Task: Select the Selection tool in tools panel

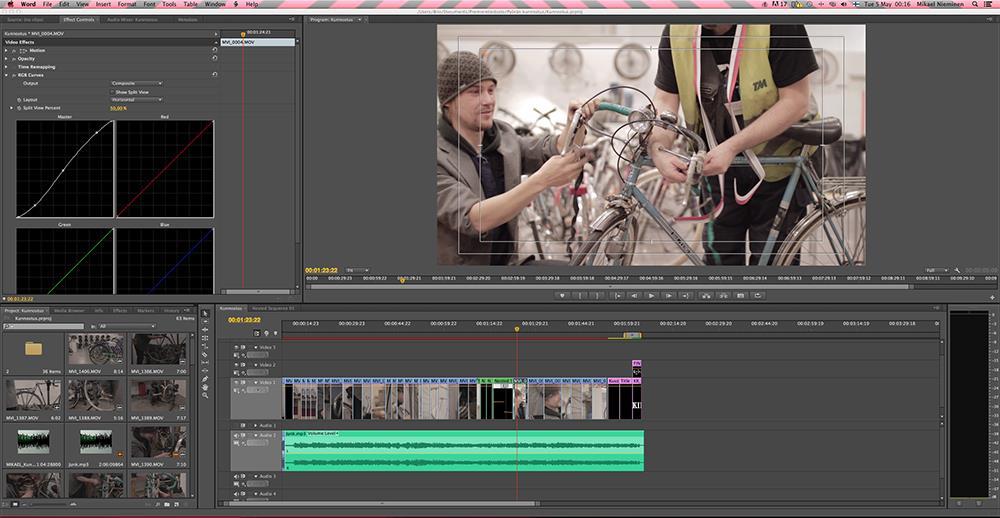Action: coord(205,313)
